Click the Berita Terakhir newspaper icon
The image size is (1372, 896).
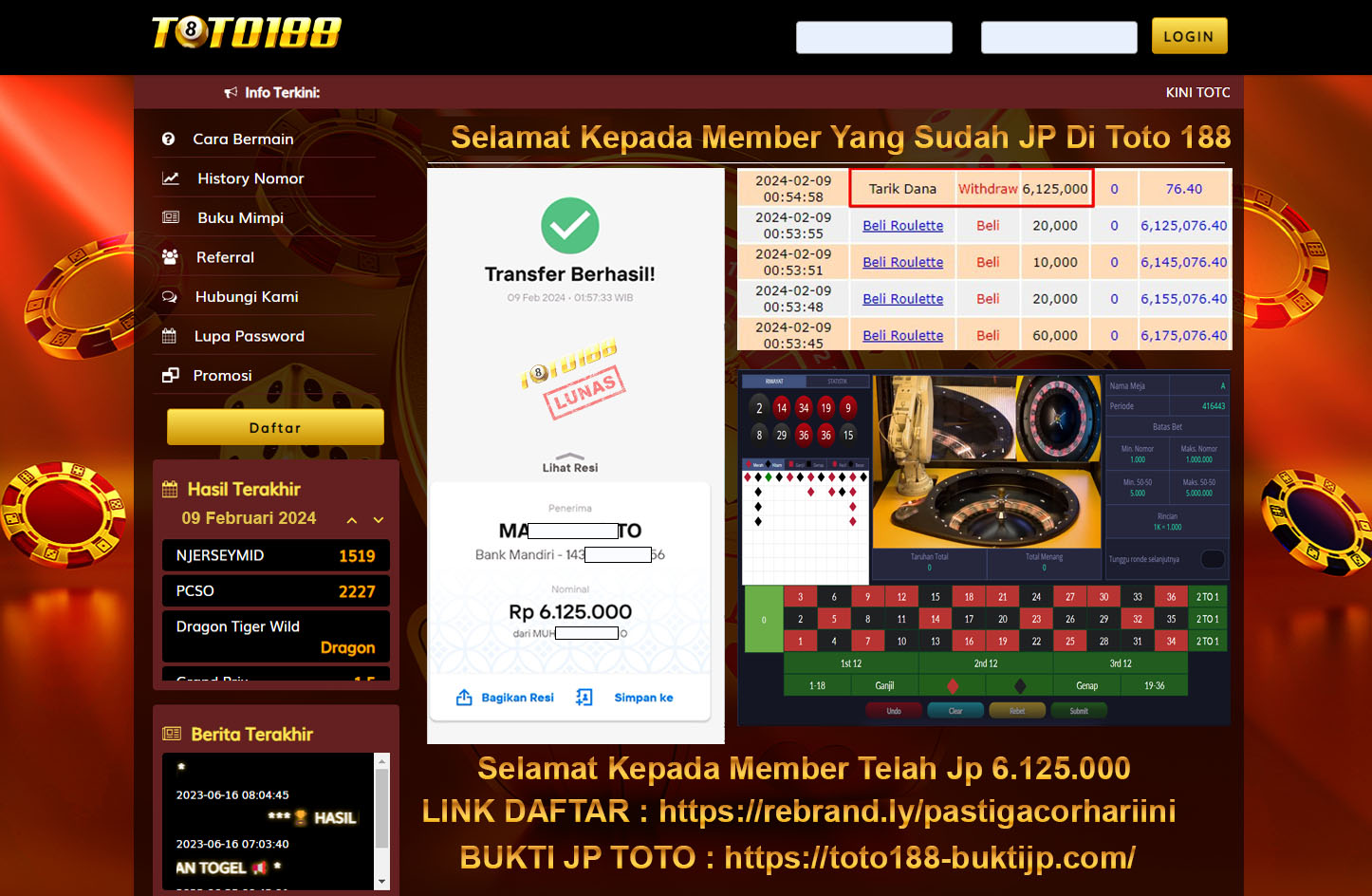pyautogui.click(x=172, y=734)
